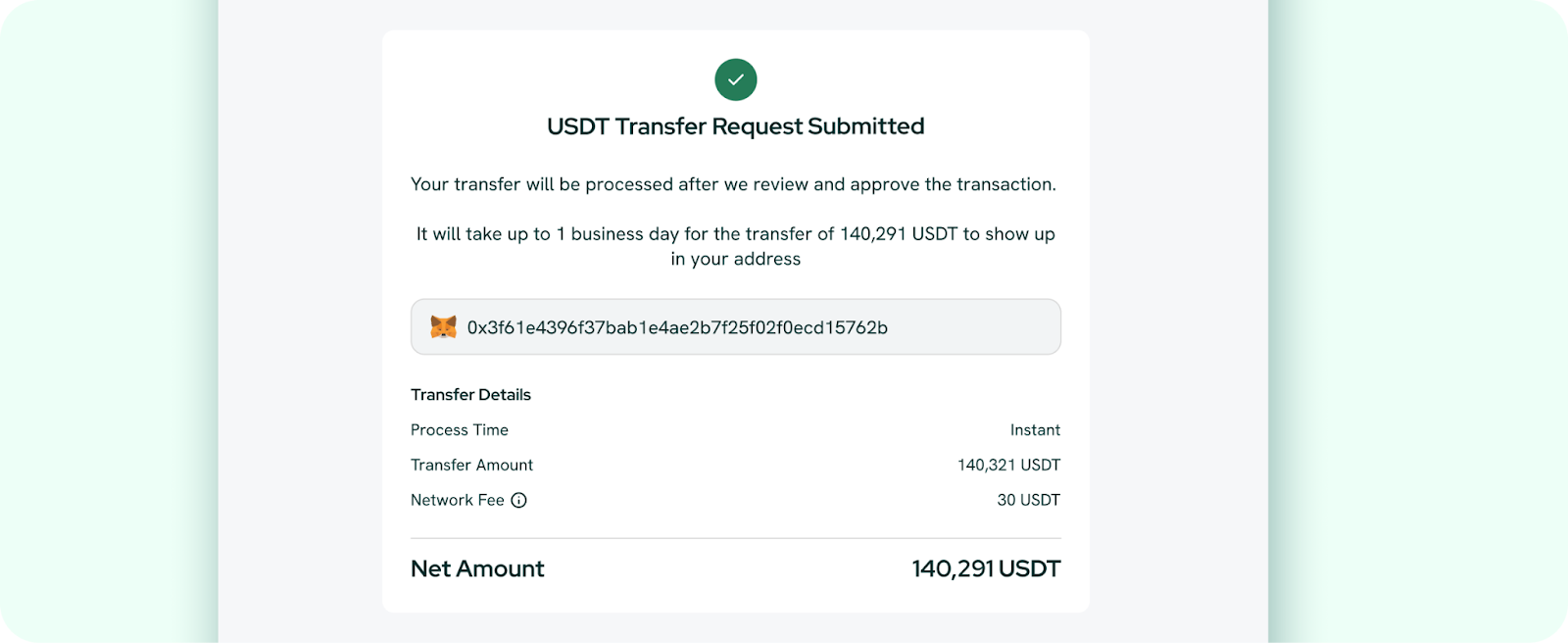Click the green success checkmark icon
1568x643 pixels.
point(736,79)
